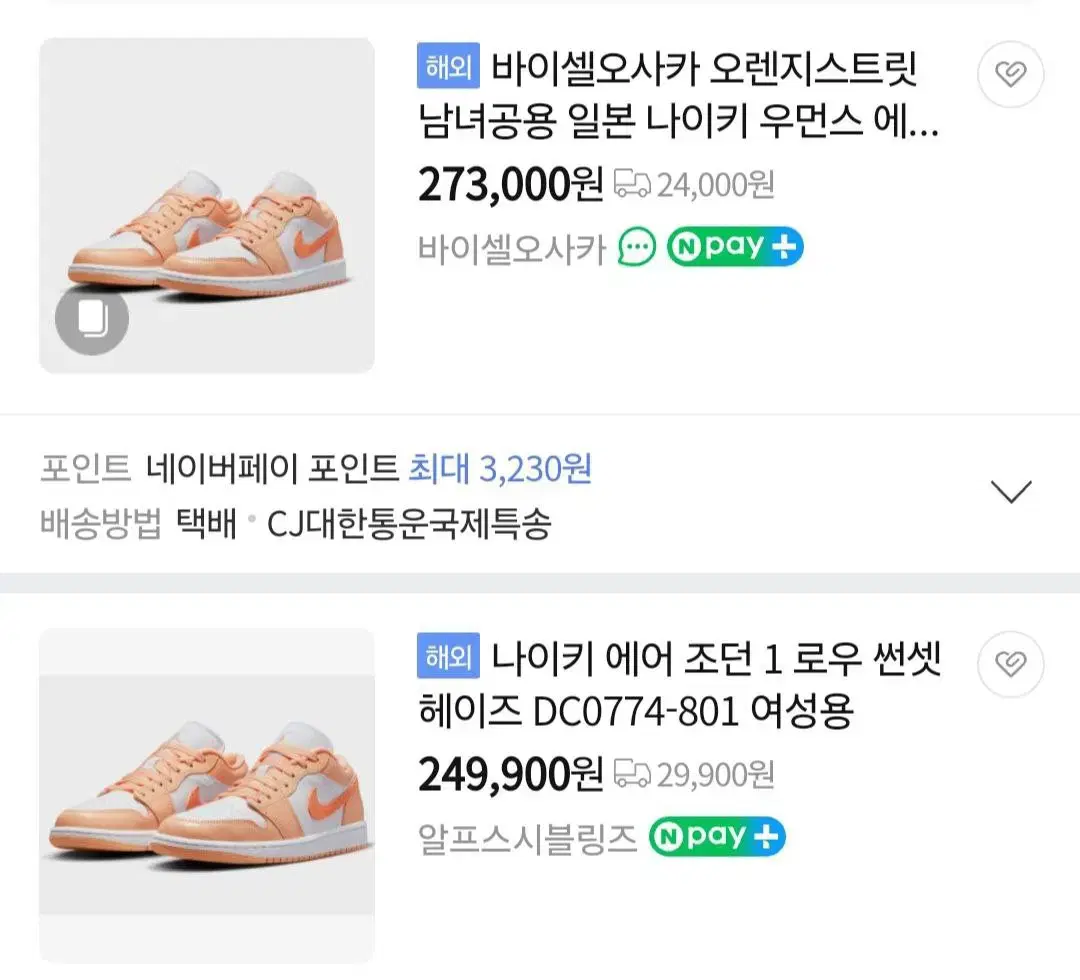
Task: View the second orange Jordan sneaker thumbnail
Action: [207, 796]
